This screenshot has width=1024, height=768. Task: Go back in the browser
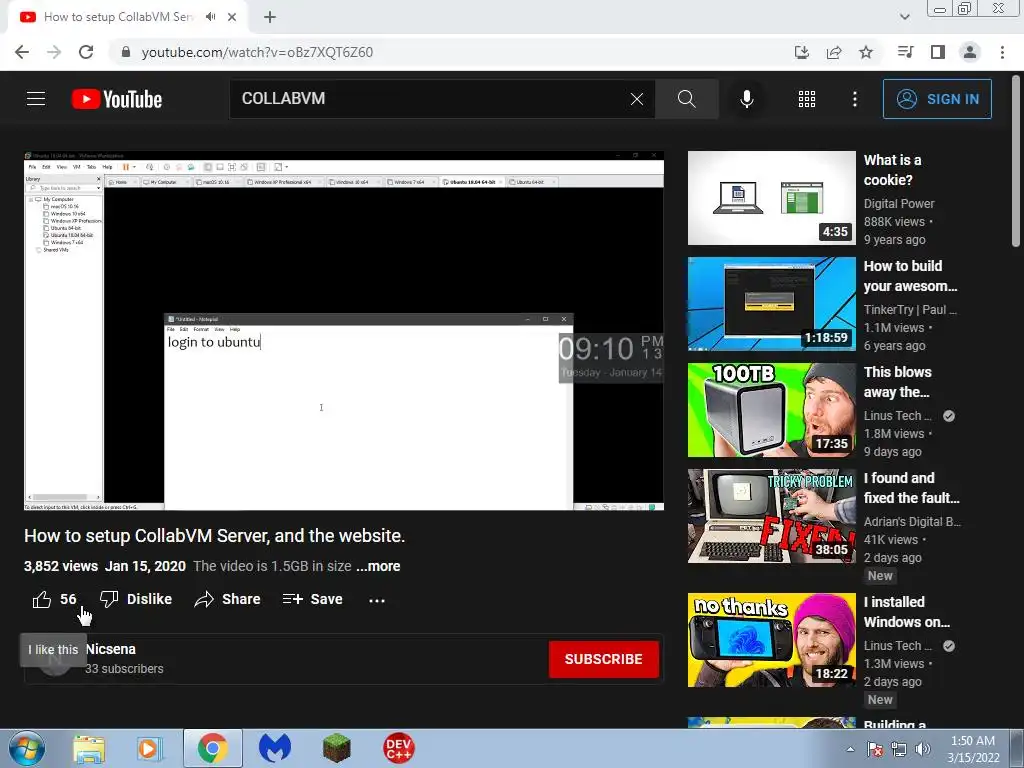point(22,52)
